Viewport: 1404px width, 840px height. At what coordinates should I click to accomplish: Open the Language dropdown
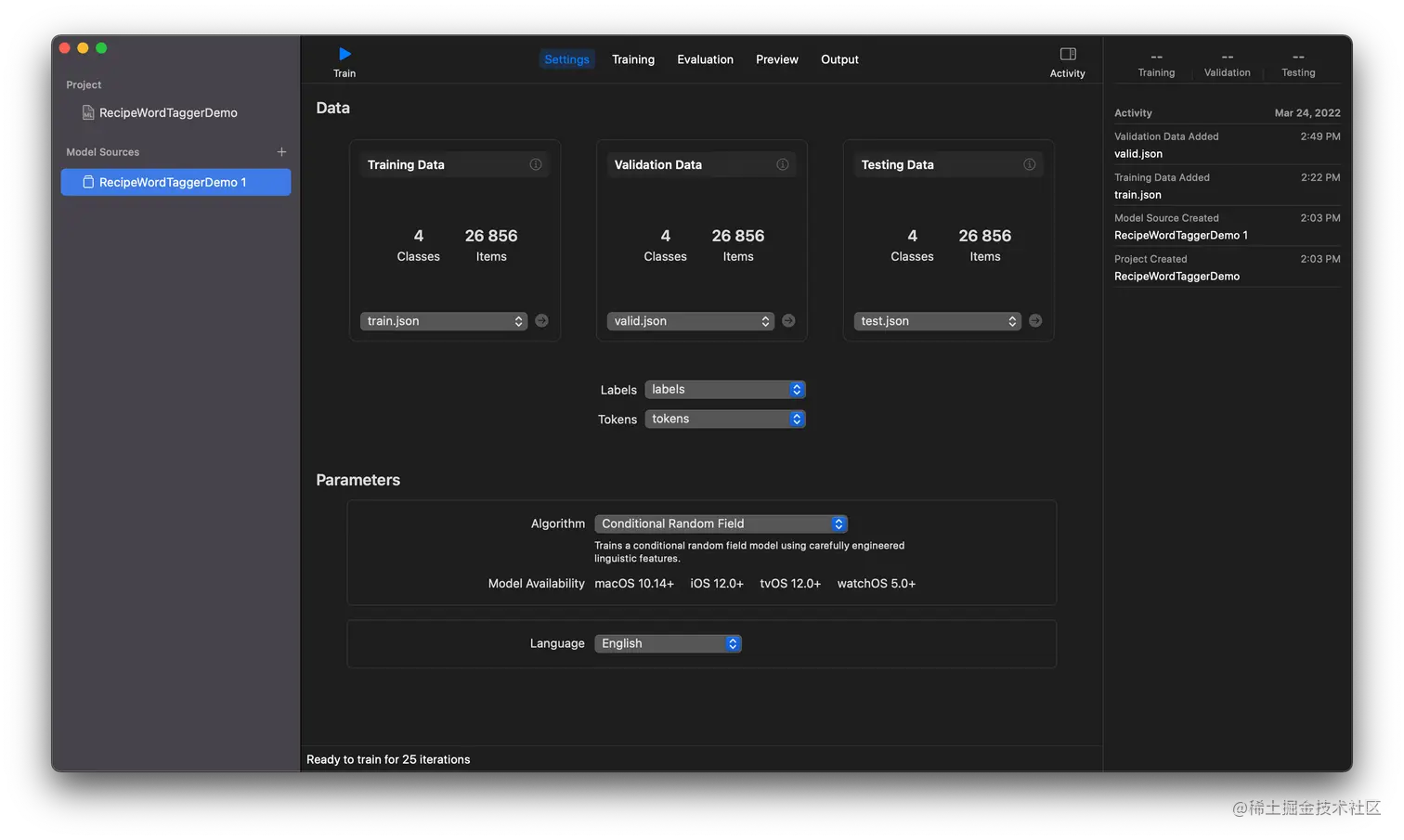point(669,643)
